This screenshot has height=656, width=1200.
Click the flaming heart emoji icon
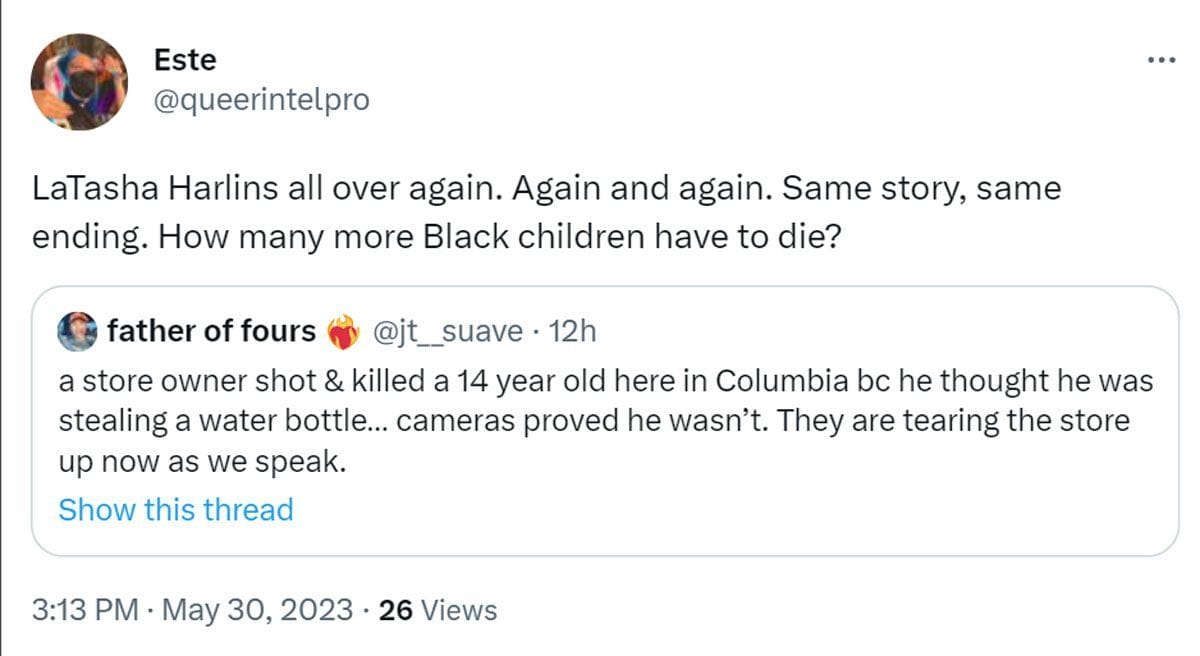(344, 332)
